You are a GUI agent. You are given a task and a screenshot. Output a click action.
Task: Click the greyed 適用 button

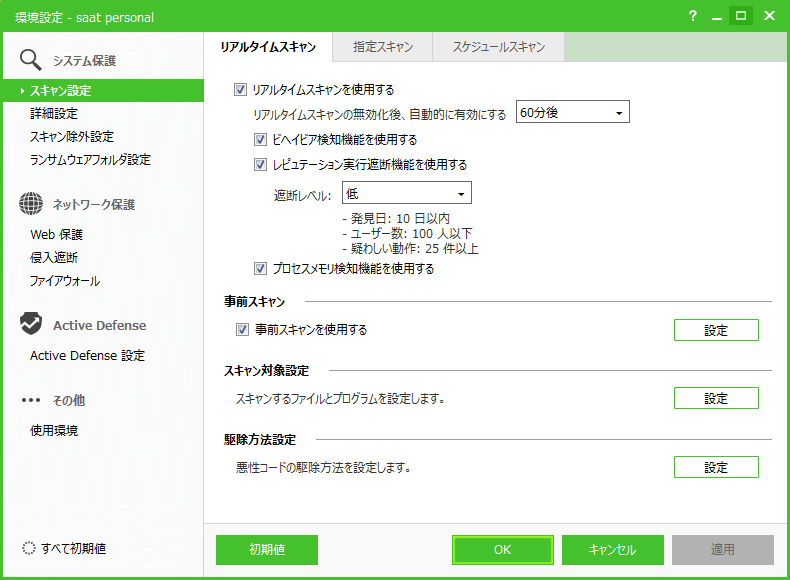click(722, 549)
